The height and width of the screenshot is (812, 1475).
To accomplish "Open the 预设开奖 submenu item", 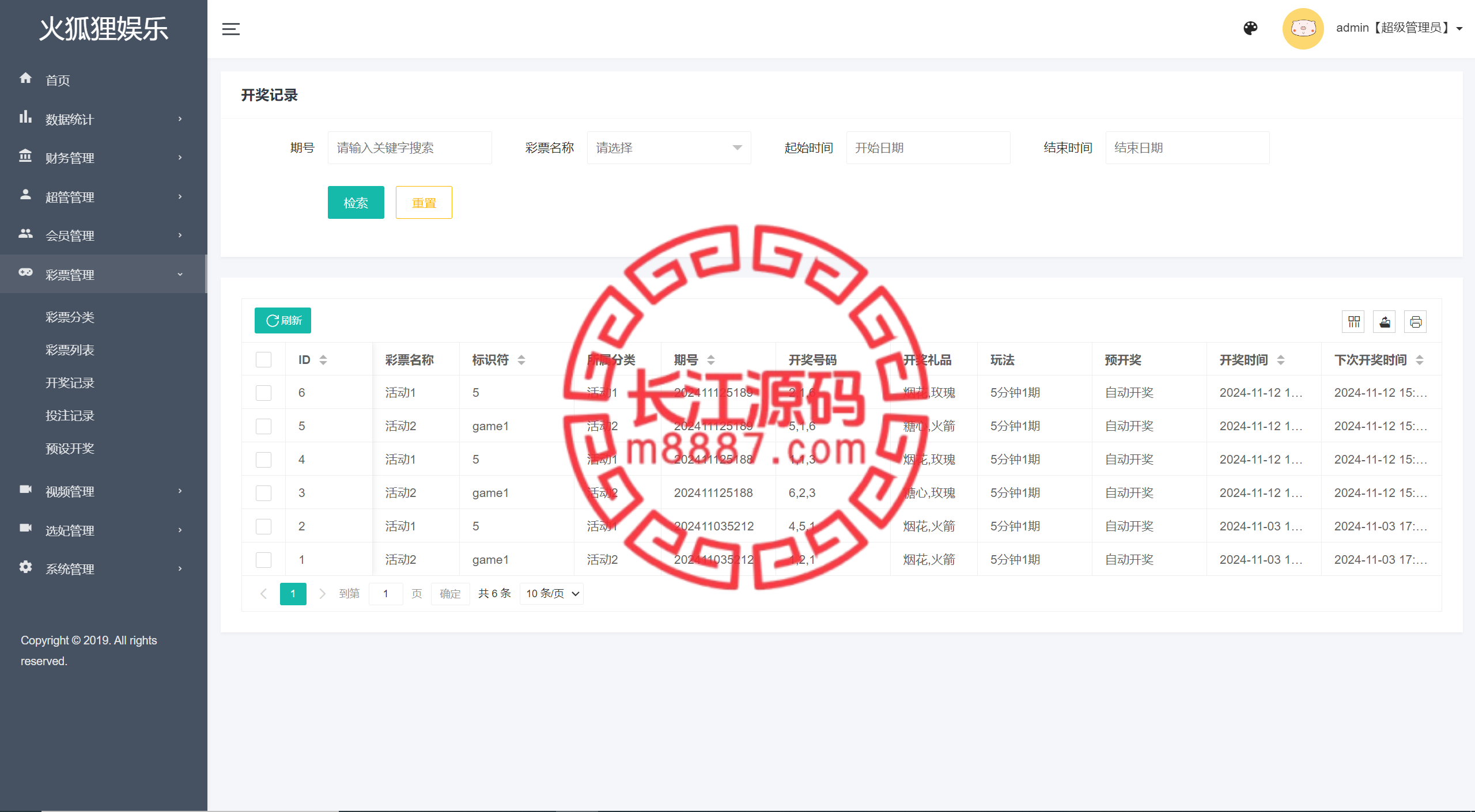I will [70, 449].
